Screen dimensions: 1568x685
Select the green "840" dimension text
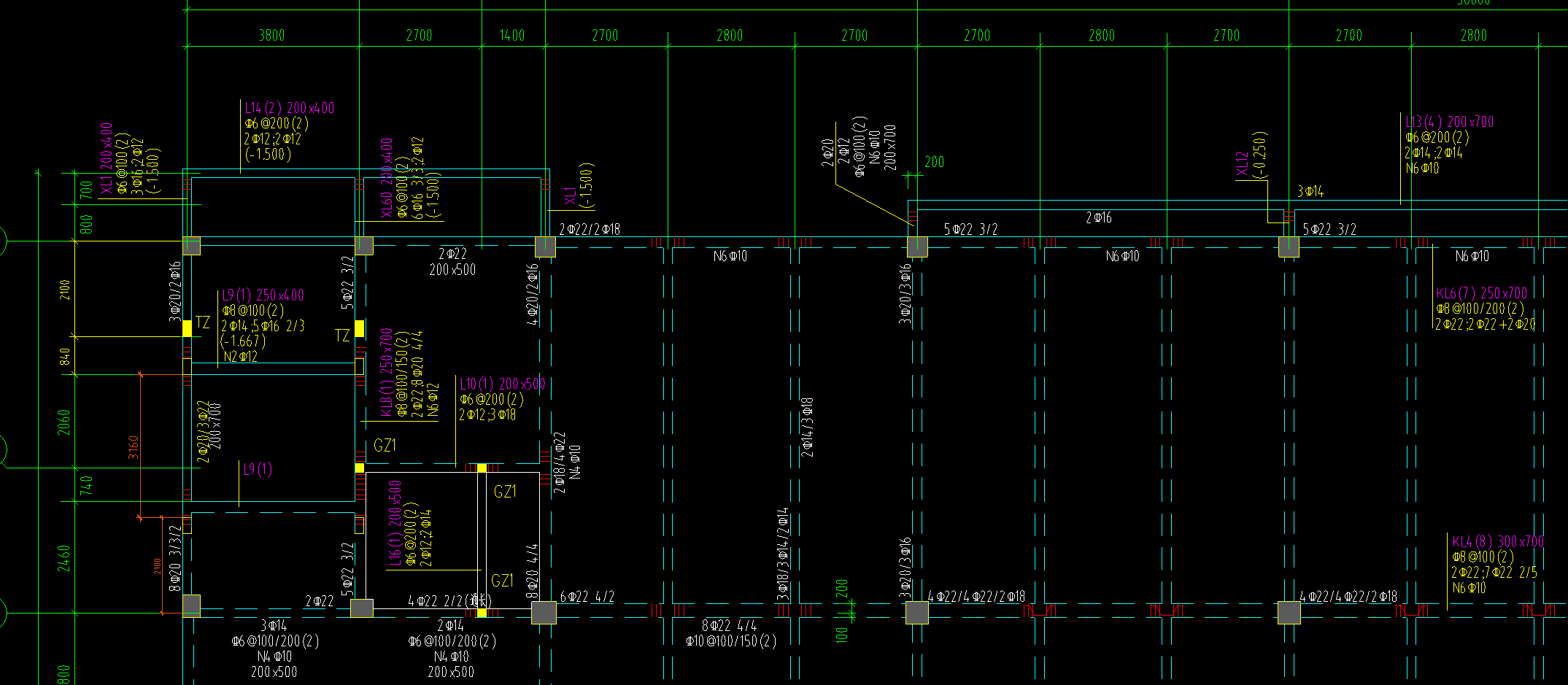(64, 357)
